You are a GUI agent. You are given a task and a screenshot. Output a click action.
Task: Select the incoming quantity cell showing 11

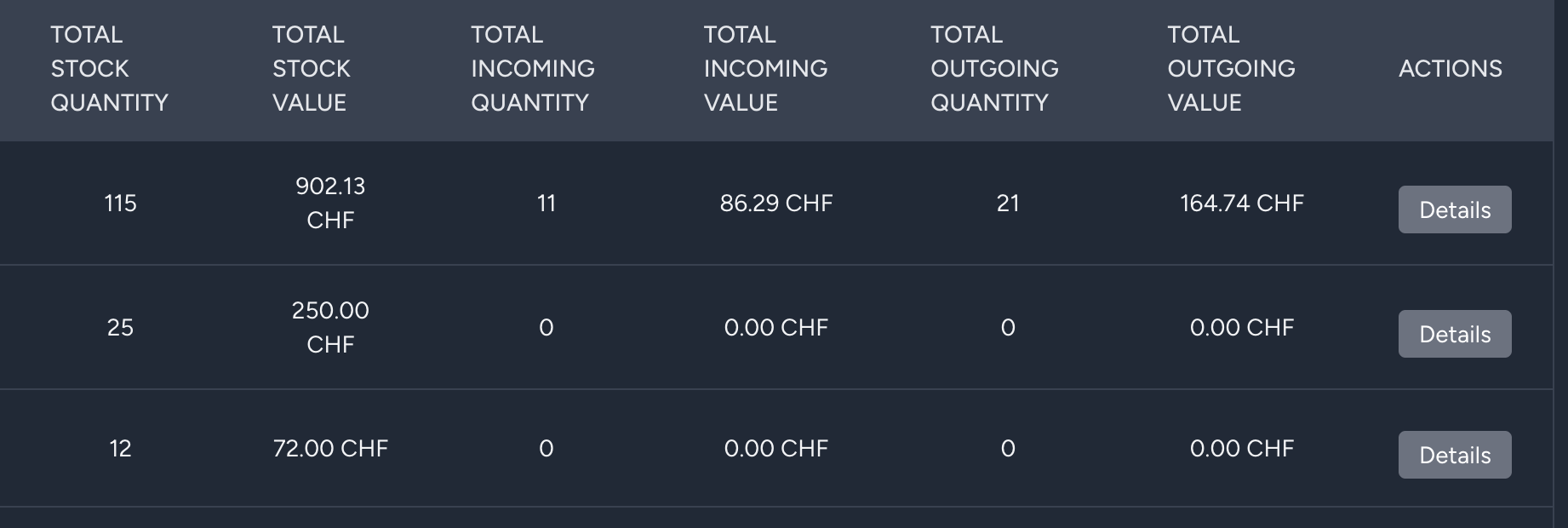tap(547, 204)
